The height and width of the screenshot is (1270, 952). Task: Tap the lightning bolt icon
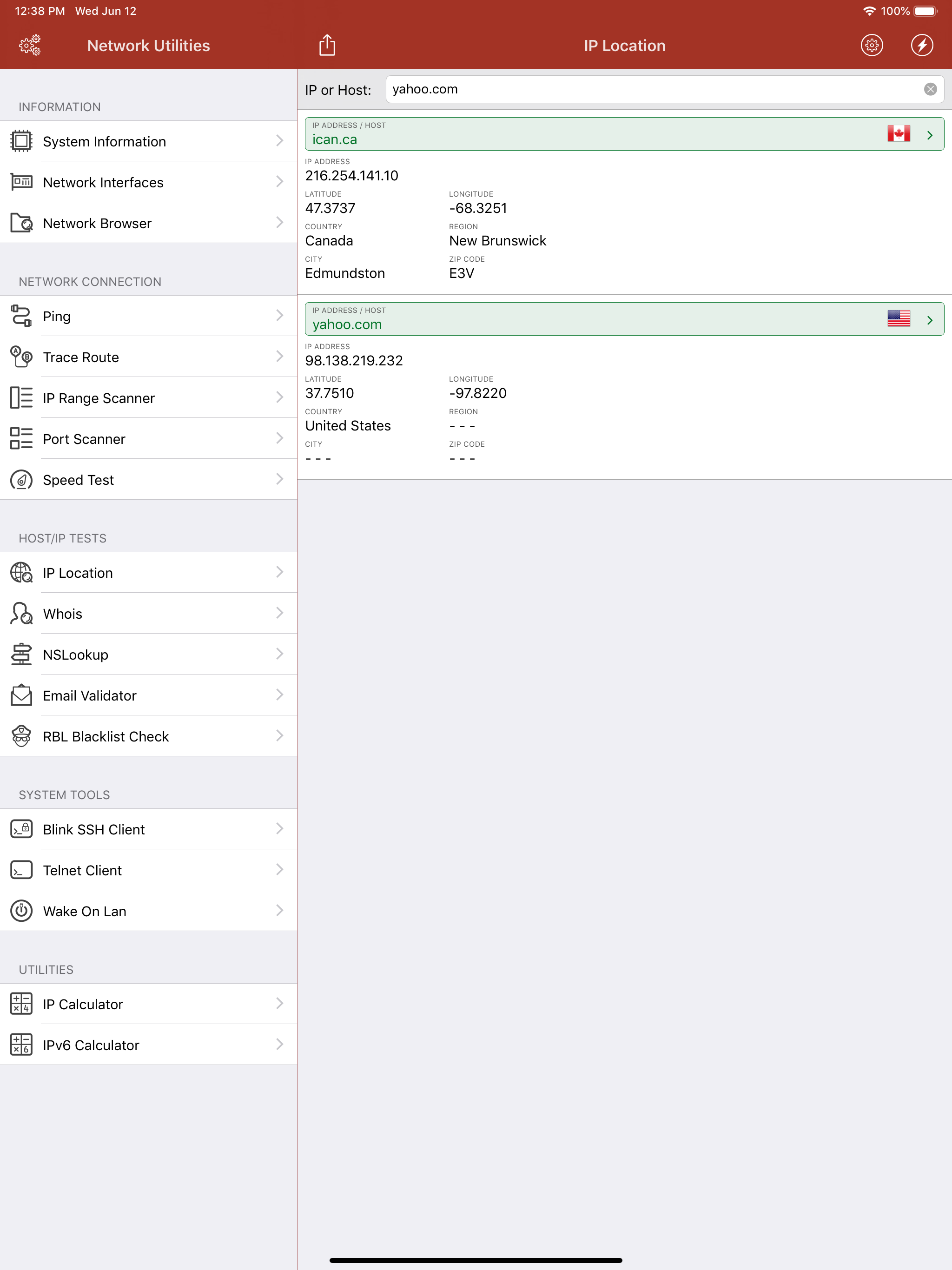pos(922,46)
